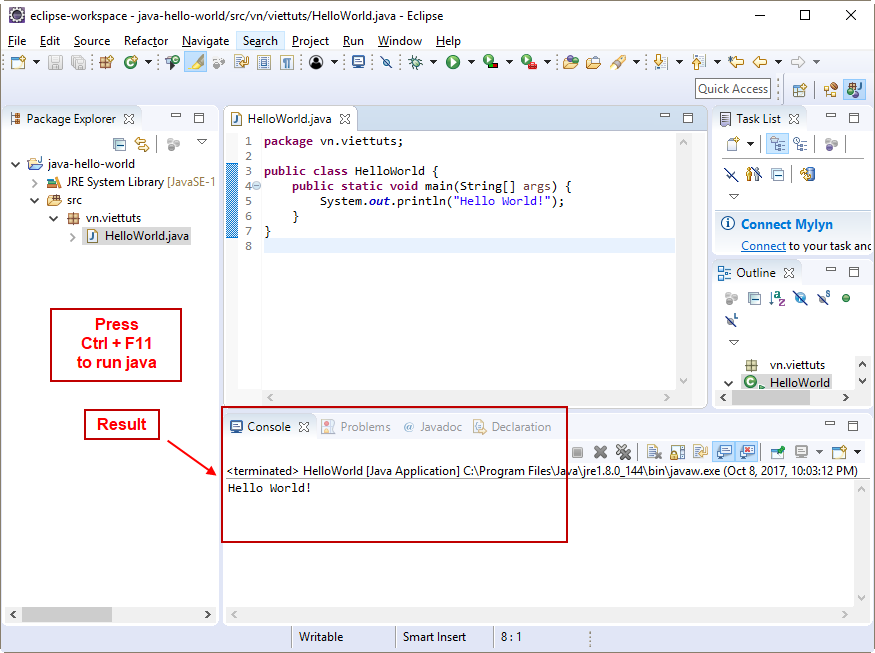Collapse the vn.viettuts package node
The height and width of the screenshot is (653, 875).
(x=54, y=218)
